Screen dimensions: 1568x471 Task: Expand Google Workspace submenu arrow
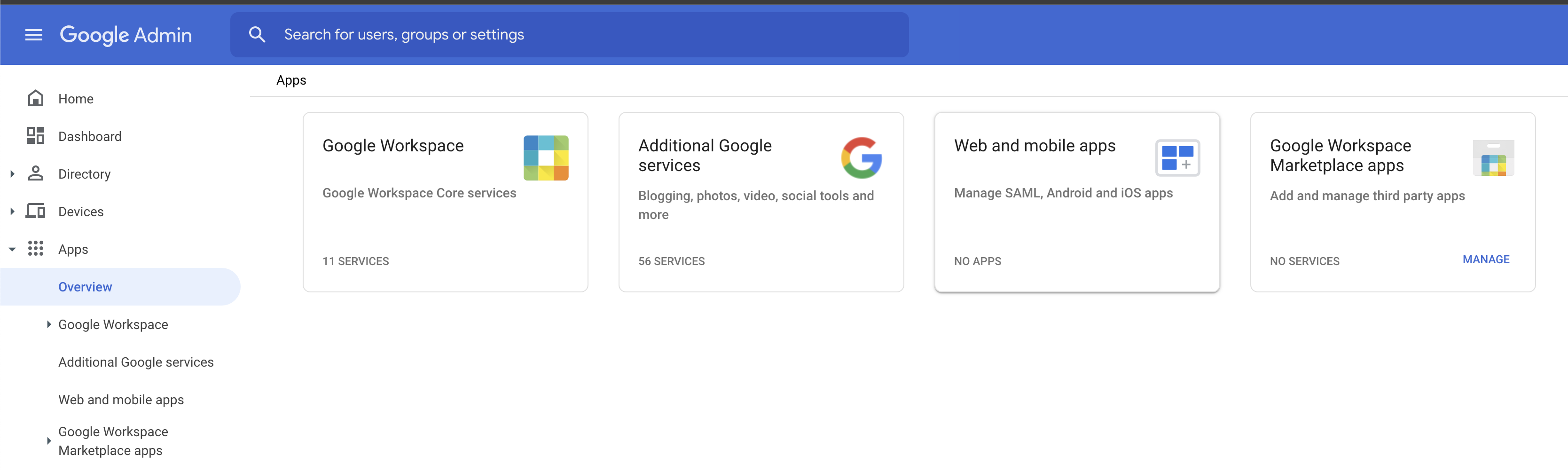pos(49,325)
